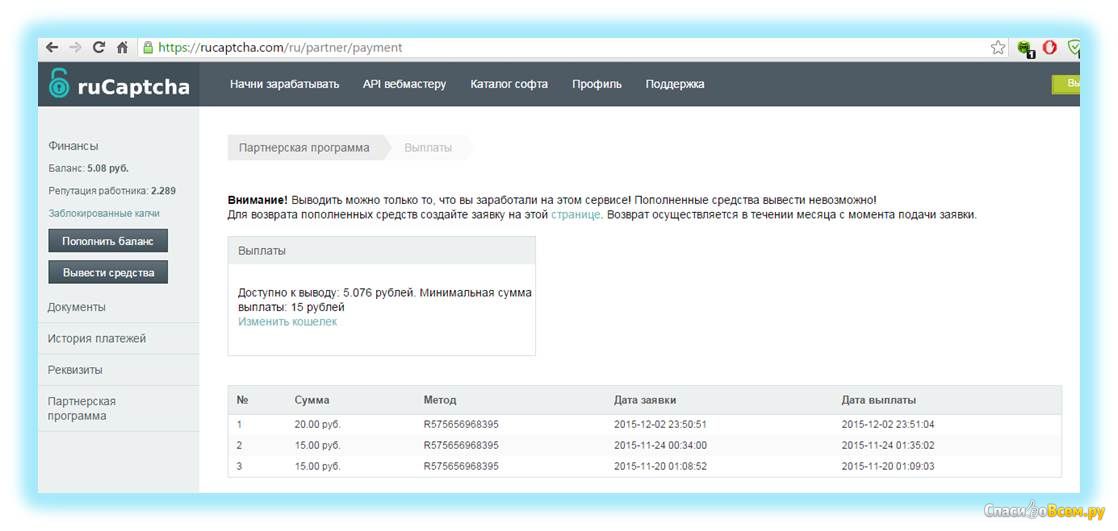The height and width of the screenshot is (531, 1118).
Task: Open the Изменить кошелек link
Action: (x=287, y=322)
